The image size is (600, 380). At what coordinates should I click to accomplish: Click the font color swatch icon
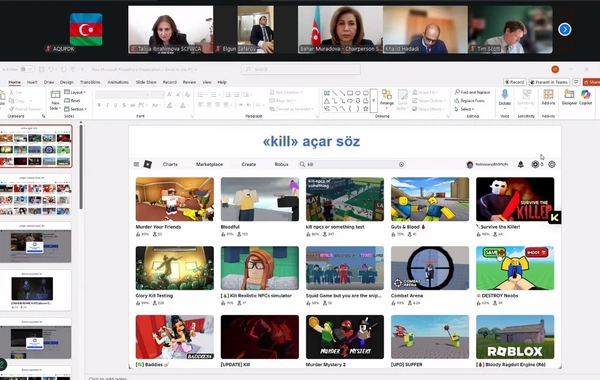[183, 105]
